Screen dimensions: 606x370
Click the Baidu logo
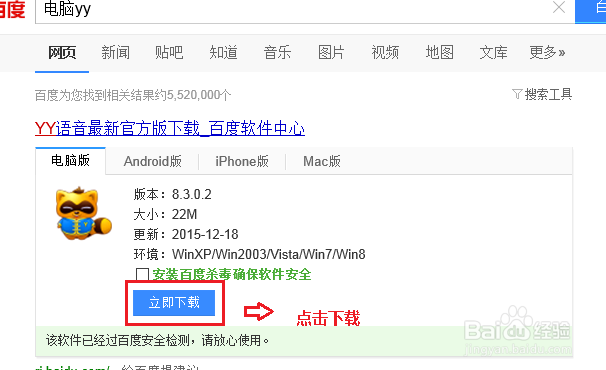tap(12, 10)
